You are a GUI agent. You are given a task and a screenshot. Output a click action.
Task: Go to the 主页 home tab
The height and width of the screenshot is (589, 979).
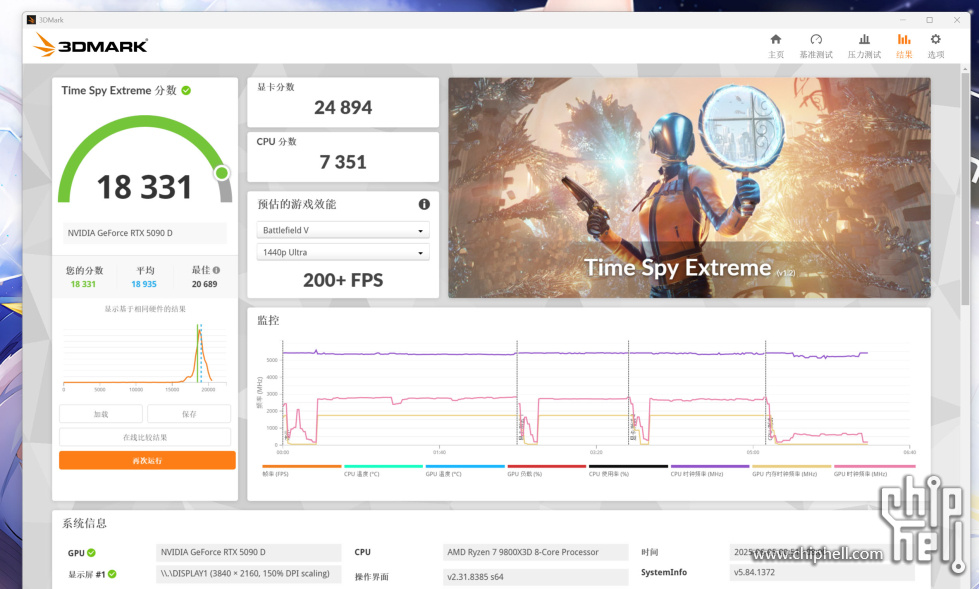(775, 46)
